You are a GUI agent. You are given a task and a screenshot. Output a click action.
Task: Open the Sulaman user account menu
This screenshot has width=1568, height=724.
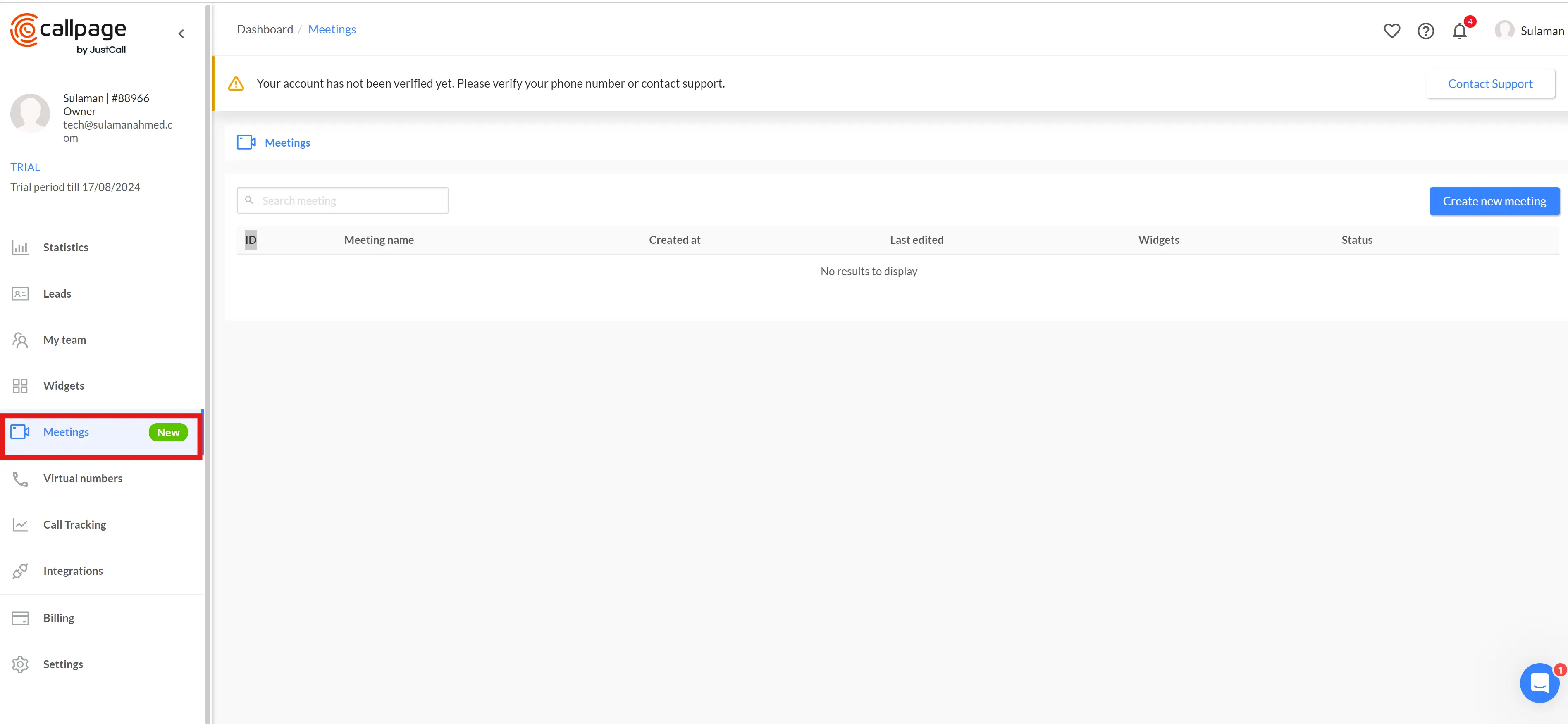point(1529,31)
